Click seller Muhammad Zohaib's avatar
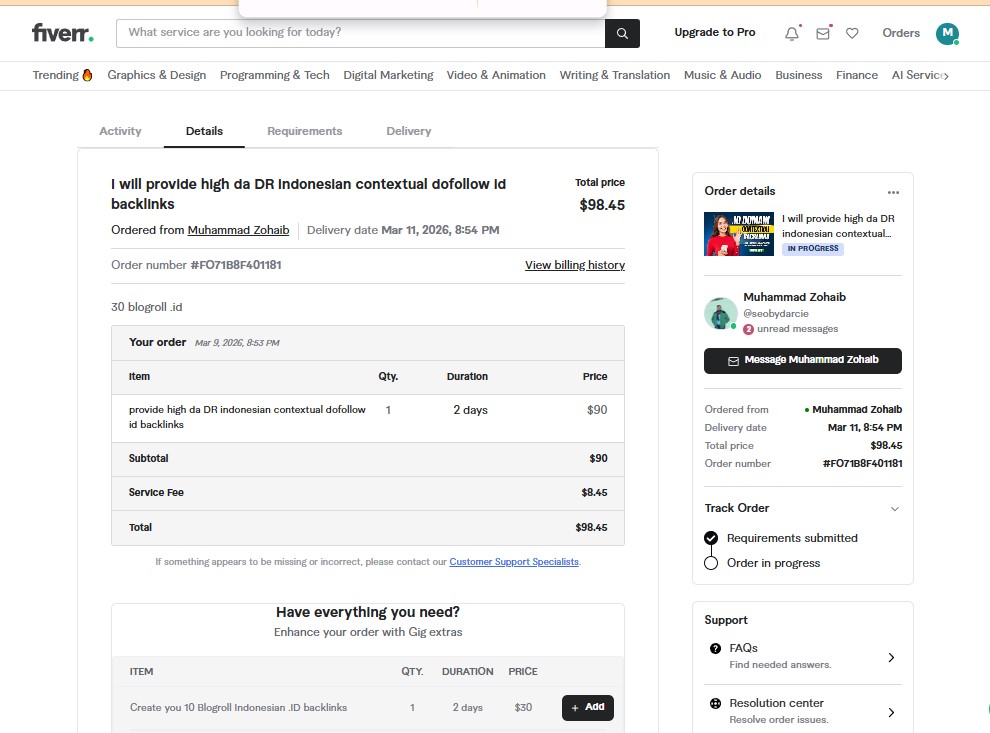The height and width of the screenshot is (733, 990). 720,313
